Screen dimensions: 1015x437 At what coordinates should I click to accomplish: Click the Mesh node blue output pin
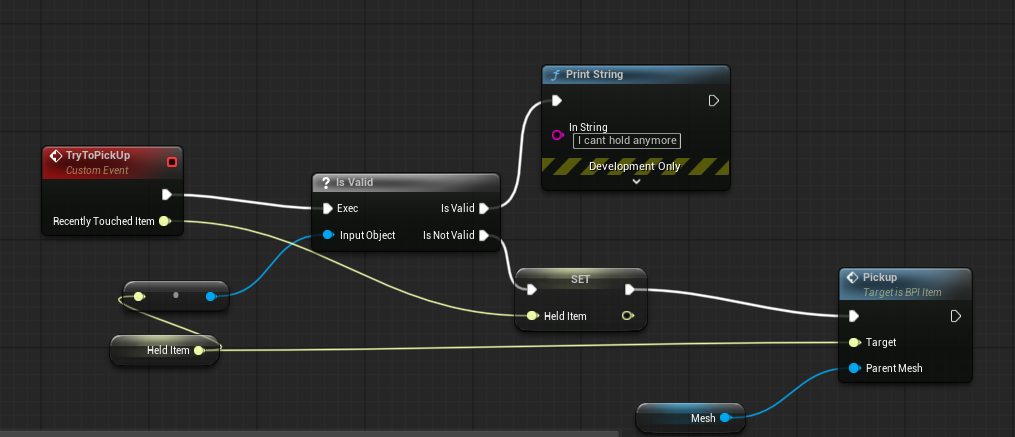(x=724, y=418)
